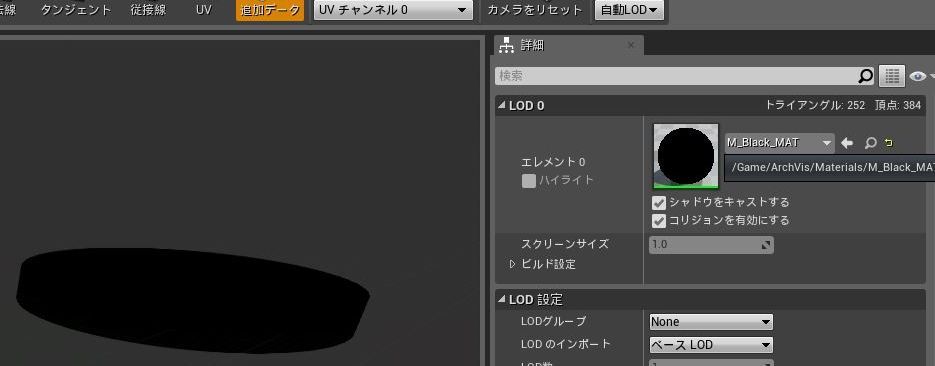This screenshot has height=366, width=935.
Task: Uncheck コリジョンを有効にする checkbox
Action: (x=658, y=221)
